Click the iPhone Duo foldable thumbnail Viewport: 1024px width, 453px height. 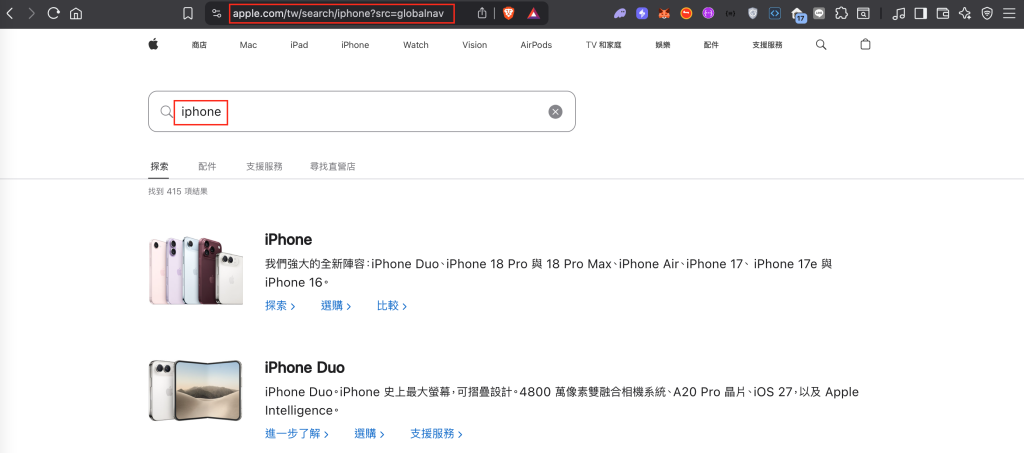[195, 390]
